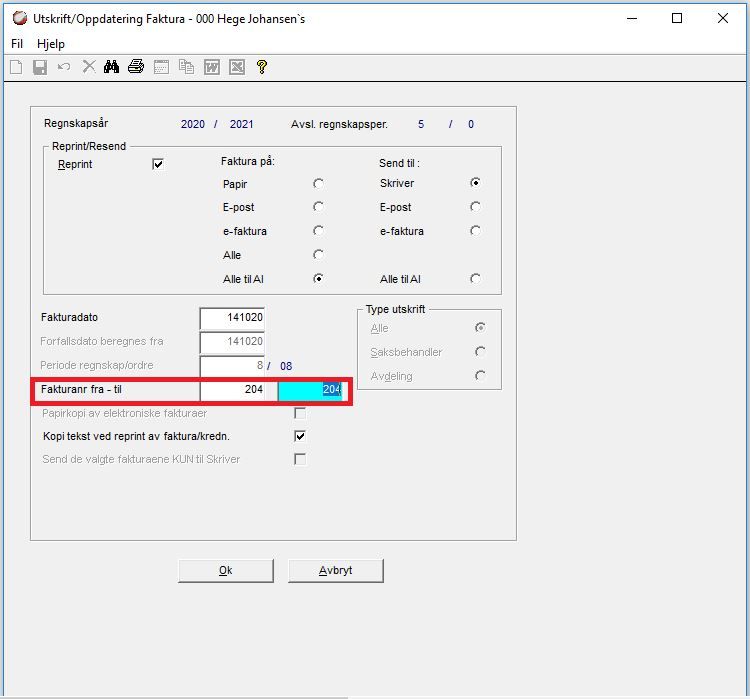The height and width of the screenshot is (699, 750).
Task: Minimize the Utskrift/Oppdatering Faktura window
Action: coord(632,19)
